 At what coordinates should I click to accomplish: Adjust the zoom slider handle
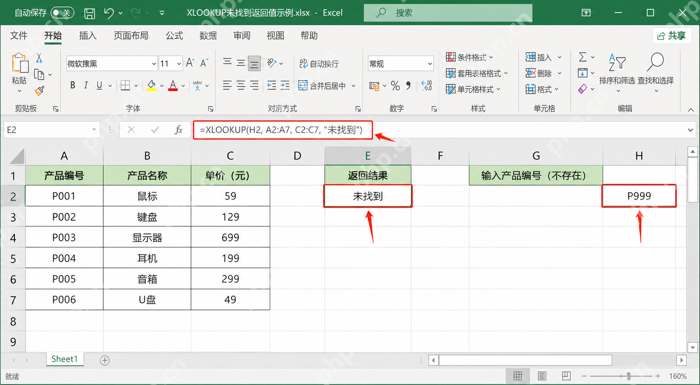click(x=629, y=376)
